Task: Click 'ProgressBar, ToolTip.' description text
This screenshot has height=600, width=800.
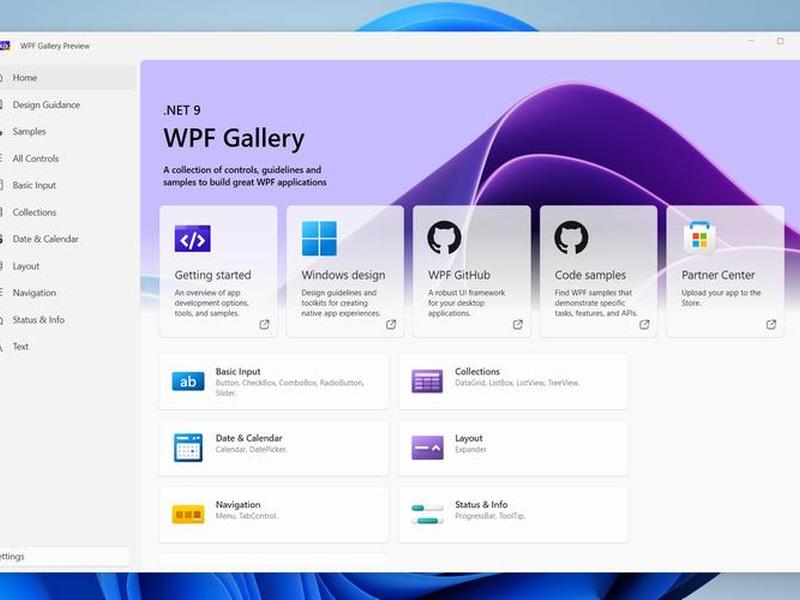Action: (x=490, y=516)
